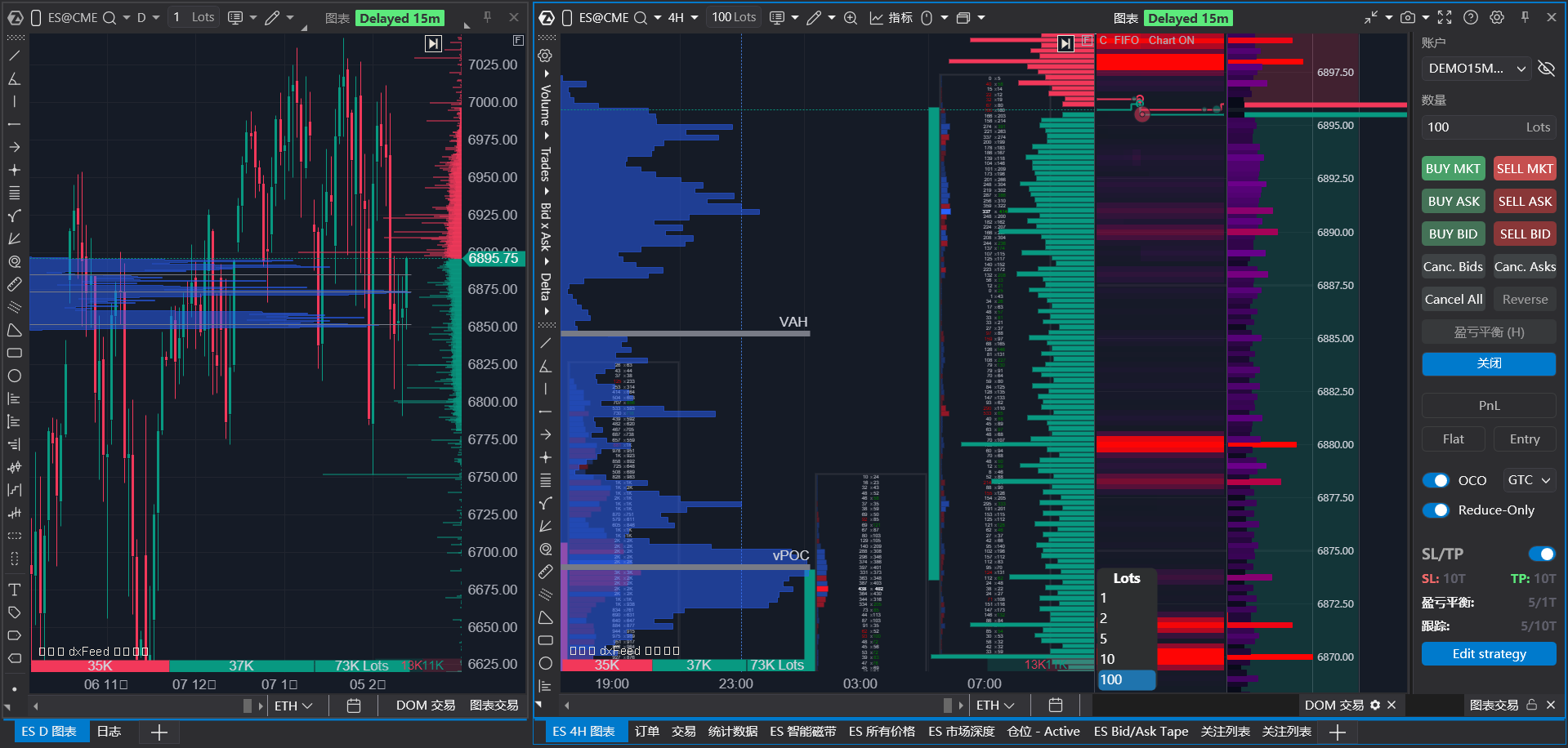Toggle the Chart ON trading label
The height and width of the screenshot is (748, 1568).
1171,40
